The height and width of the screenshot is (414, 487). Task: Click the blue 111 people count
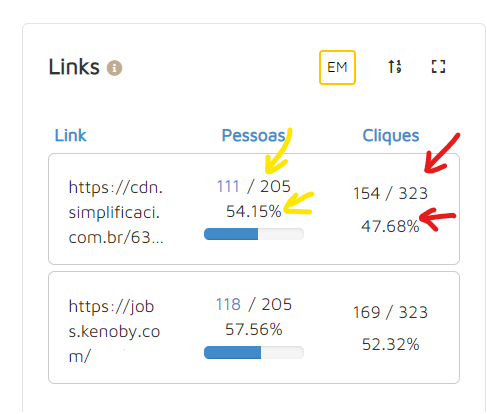228,186
